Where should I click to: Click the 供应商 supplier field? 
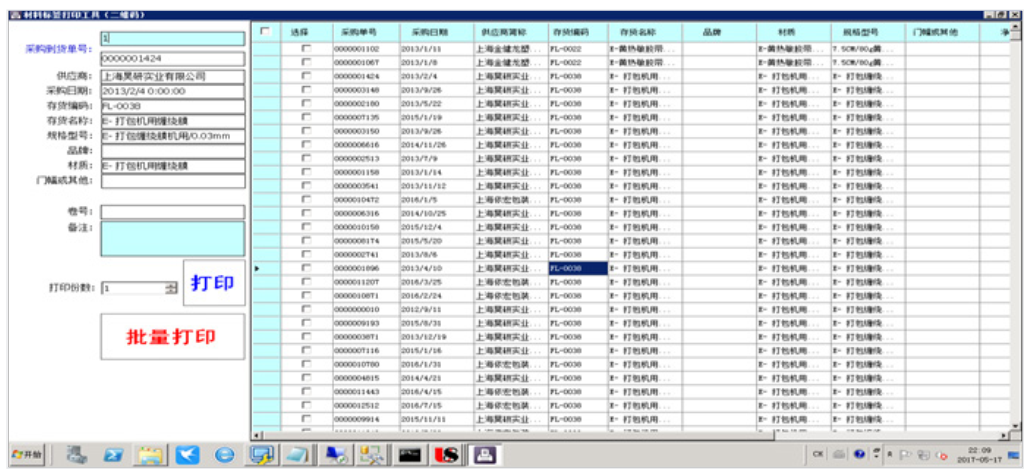[172, 77]
